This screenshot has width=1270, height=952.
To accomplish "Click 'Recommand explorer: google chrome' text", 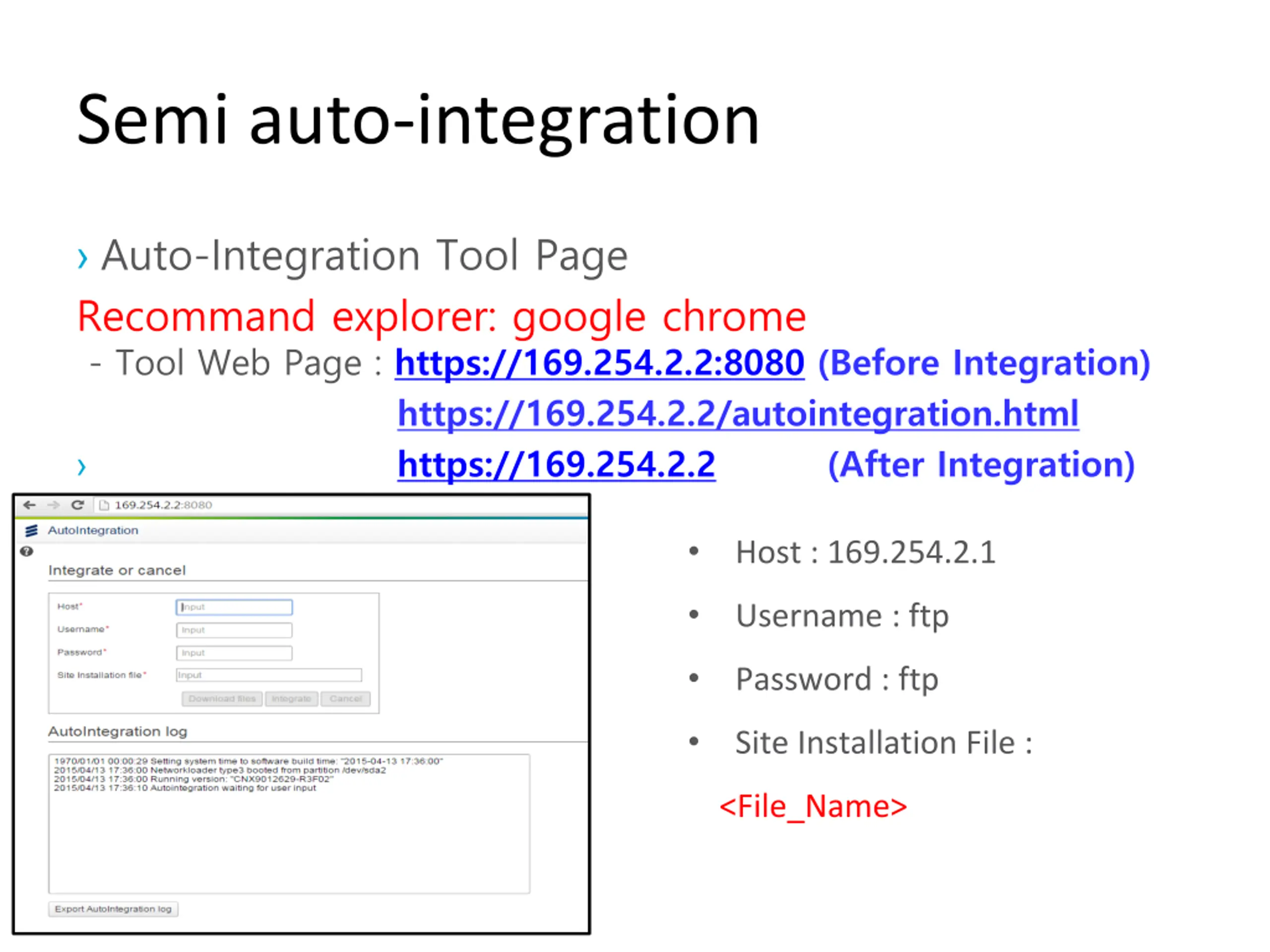I will click(442, 317).
